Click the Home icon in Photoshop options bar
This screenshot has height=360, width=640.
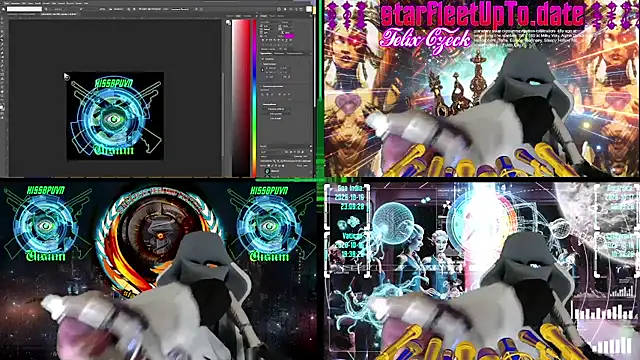(3, 9)
